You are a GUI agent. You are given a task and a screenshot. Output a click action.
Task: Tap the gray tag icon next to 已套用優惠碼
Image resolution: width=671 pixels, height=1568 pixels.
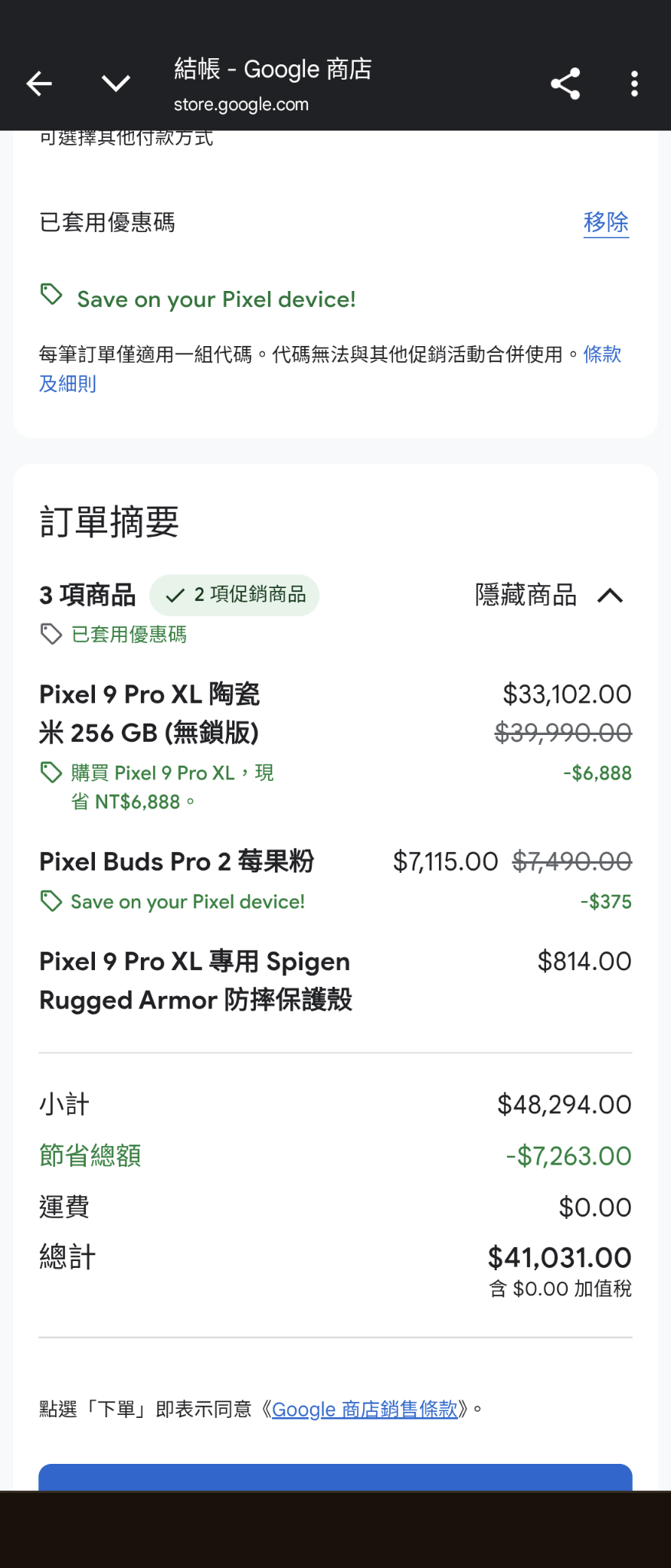tap(51, 634)
